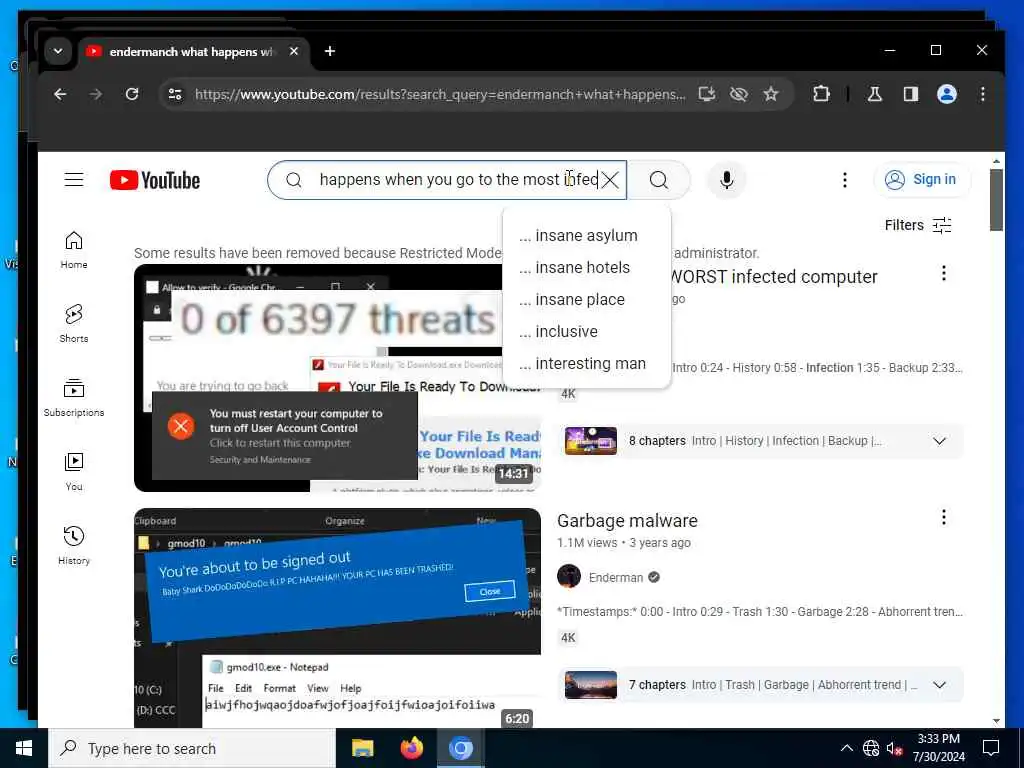Click the browser forward arrow

pos(96,94)
